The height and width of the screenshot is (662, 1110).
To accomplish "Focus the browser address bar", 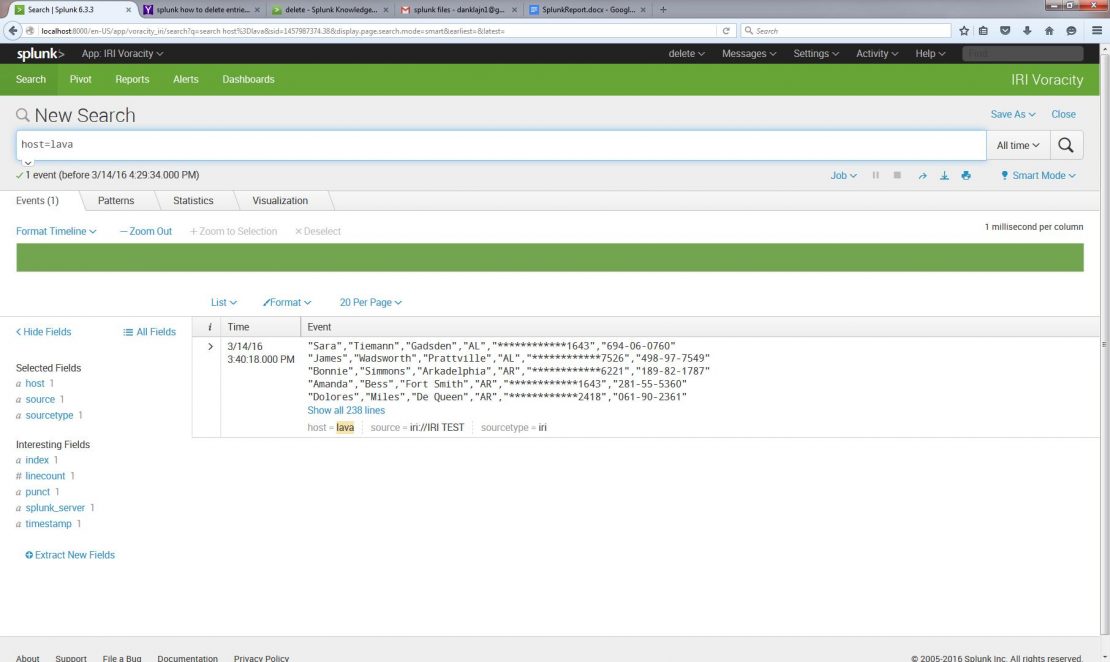I will tap(377, 30).
